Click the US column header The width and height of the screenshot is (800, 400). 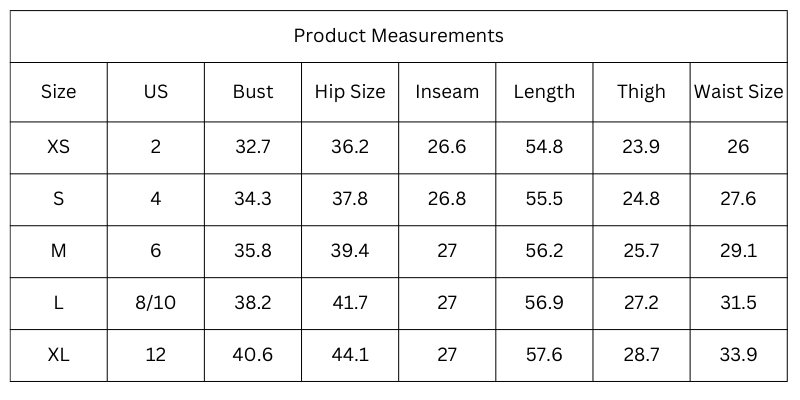pyautogui.click(x=156, y=92)
